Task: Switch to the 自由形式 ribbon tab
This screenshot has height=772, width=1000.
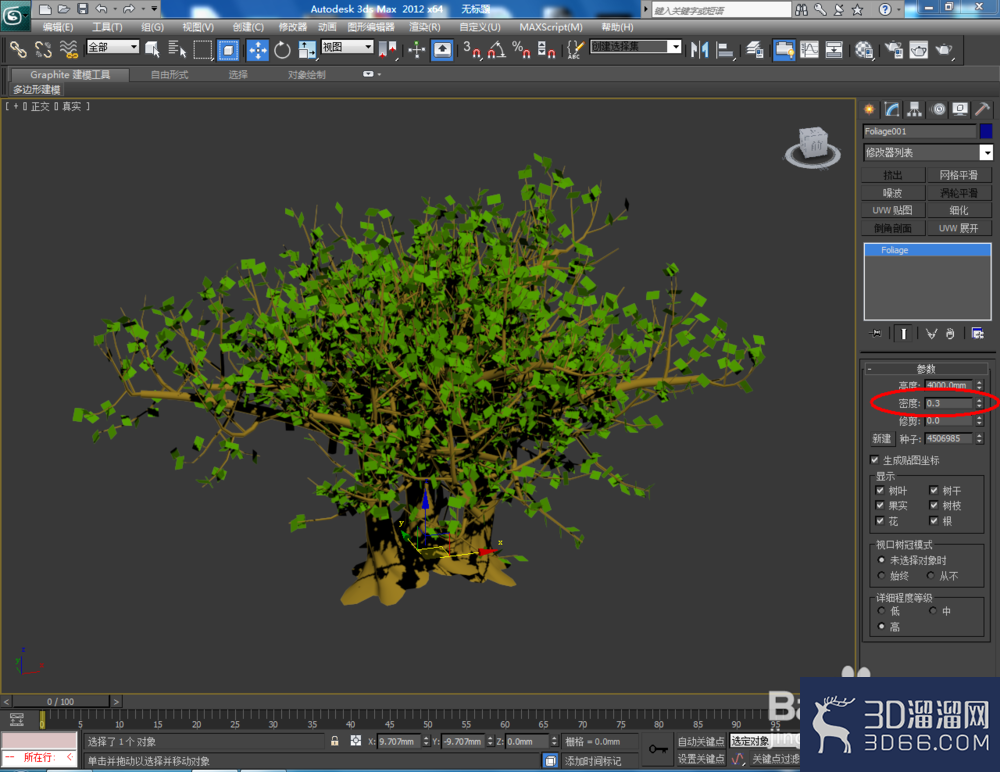Action: coord(170,75)
